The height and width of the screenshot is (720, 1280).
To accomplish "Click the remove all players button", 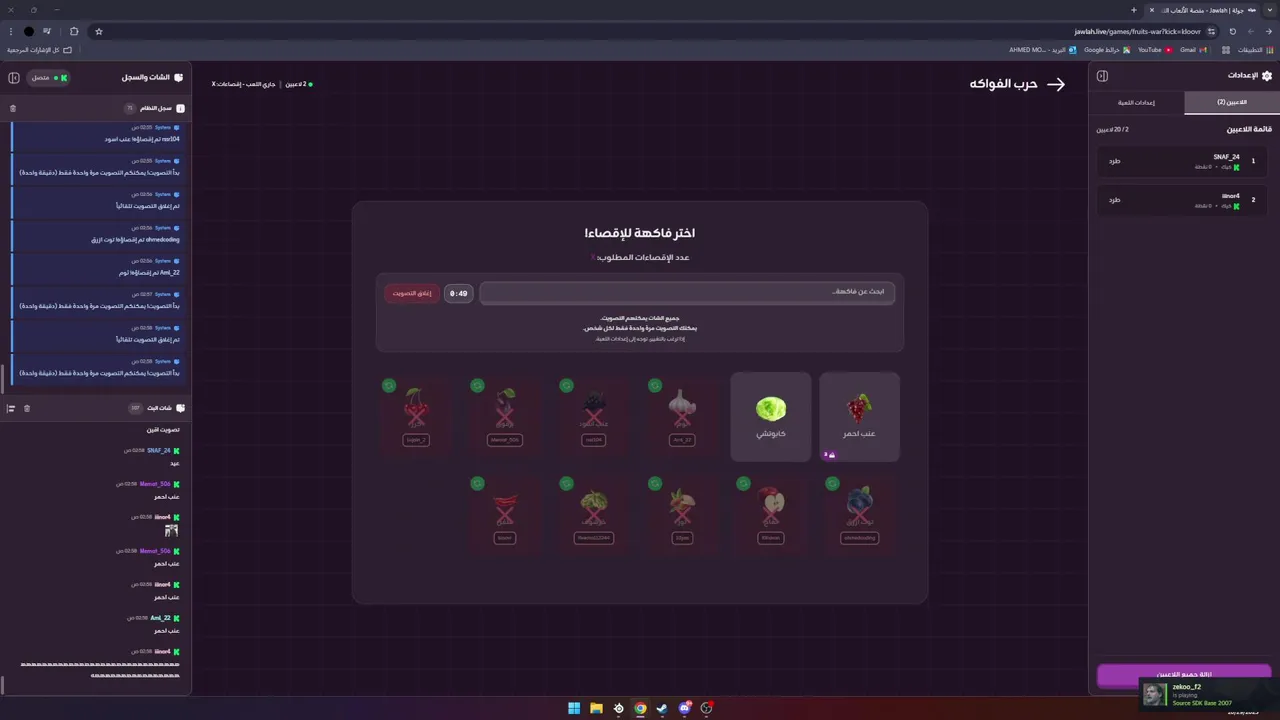I will (x=1184, y=675).
